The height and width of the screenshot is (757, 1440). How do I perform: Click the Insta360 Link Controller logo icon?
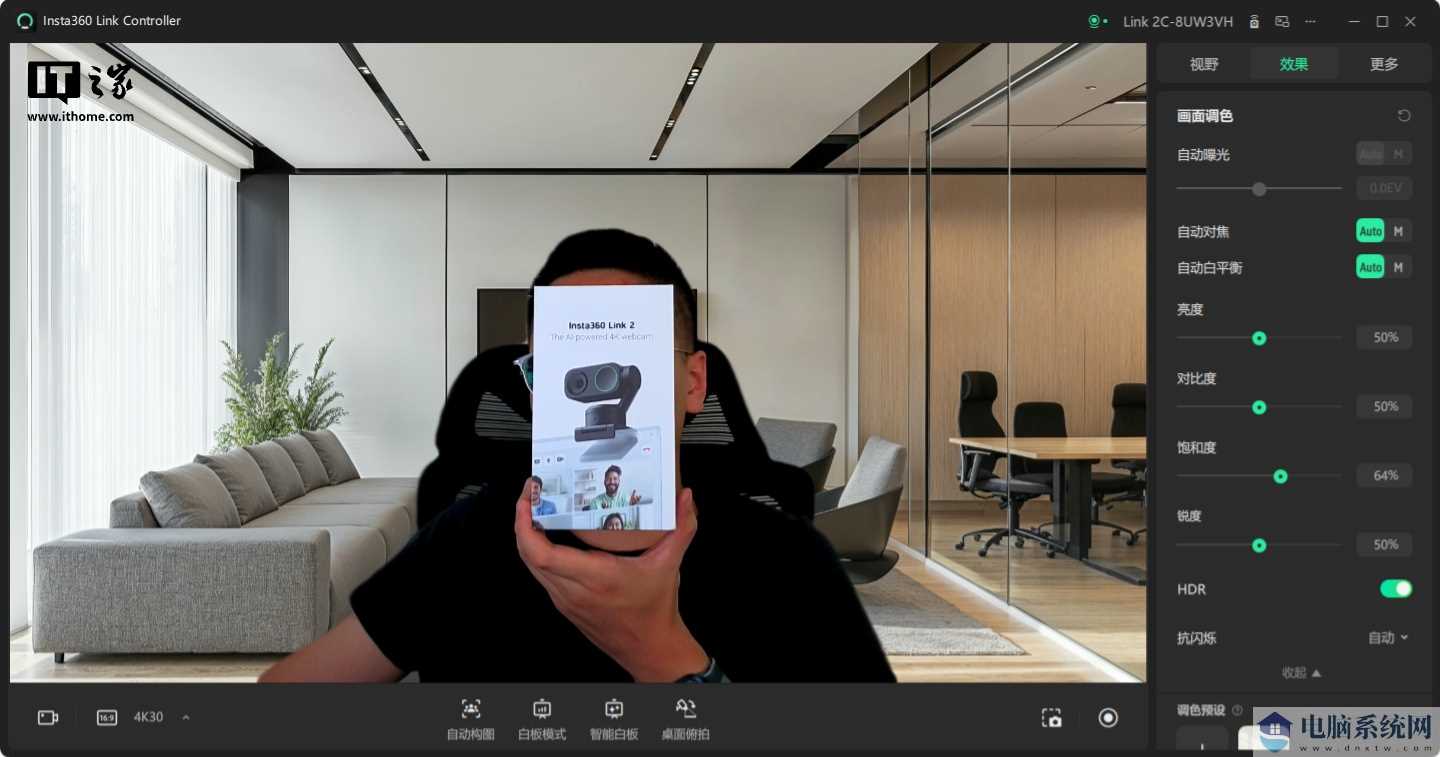[25, 21]
